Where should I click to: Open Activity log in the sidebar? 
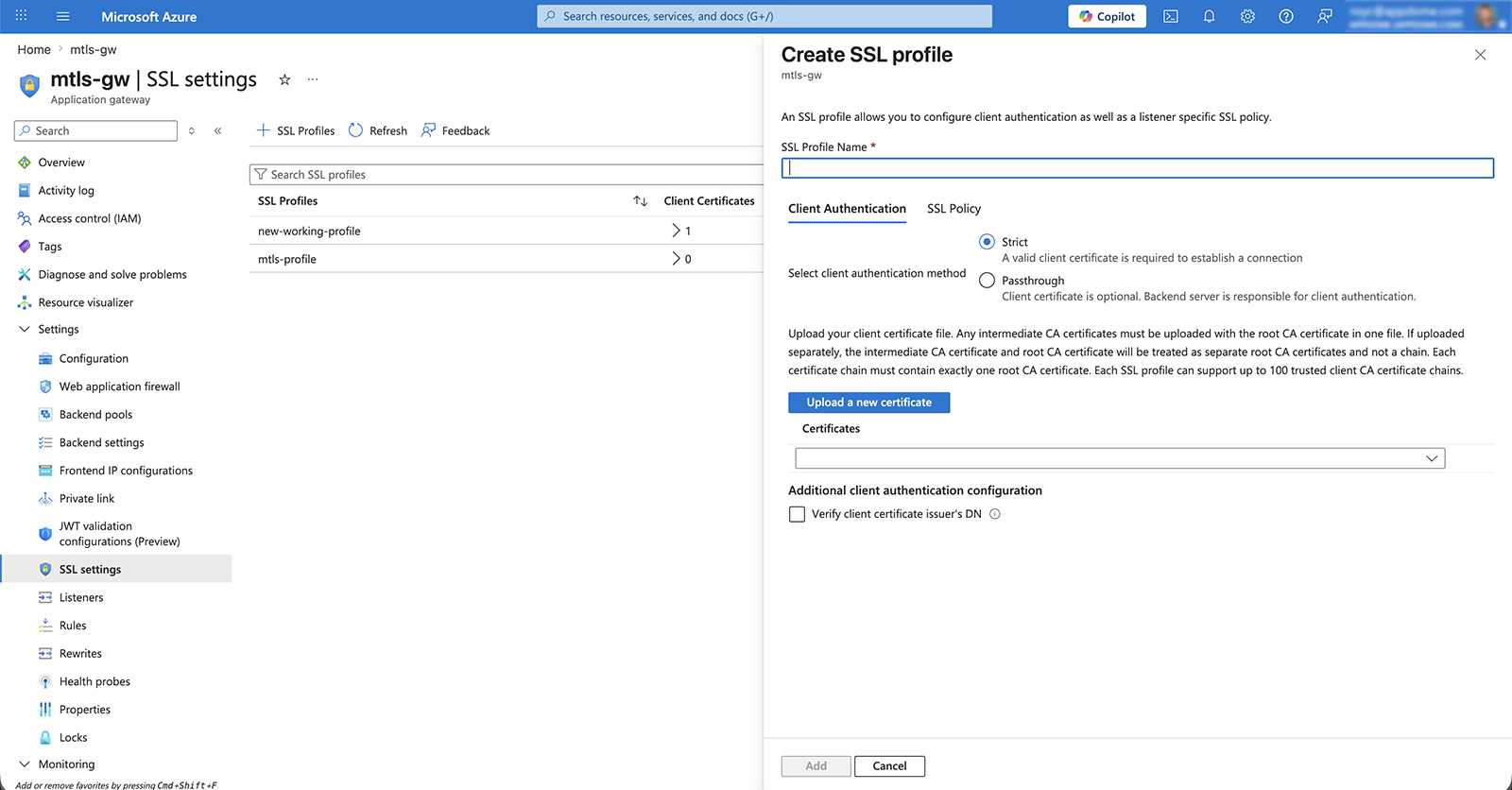click(66, 191)
